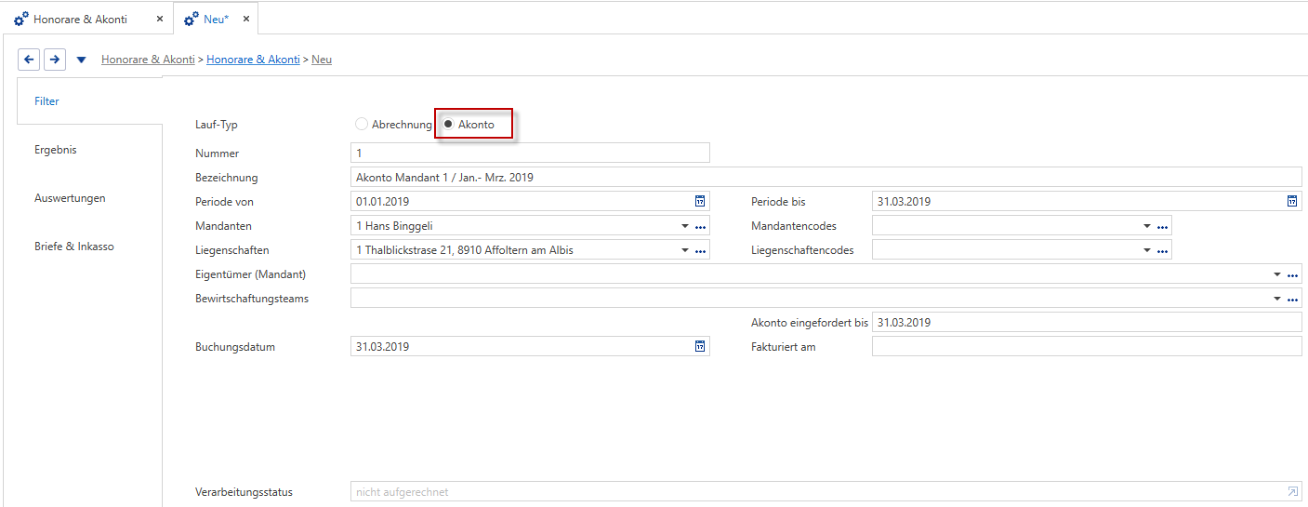Open Eigentümer (Mandant) selection via ellipsis
The image size is (1308, 507).
click(1293, 274)
